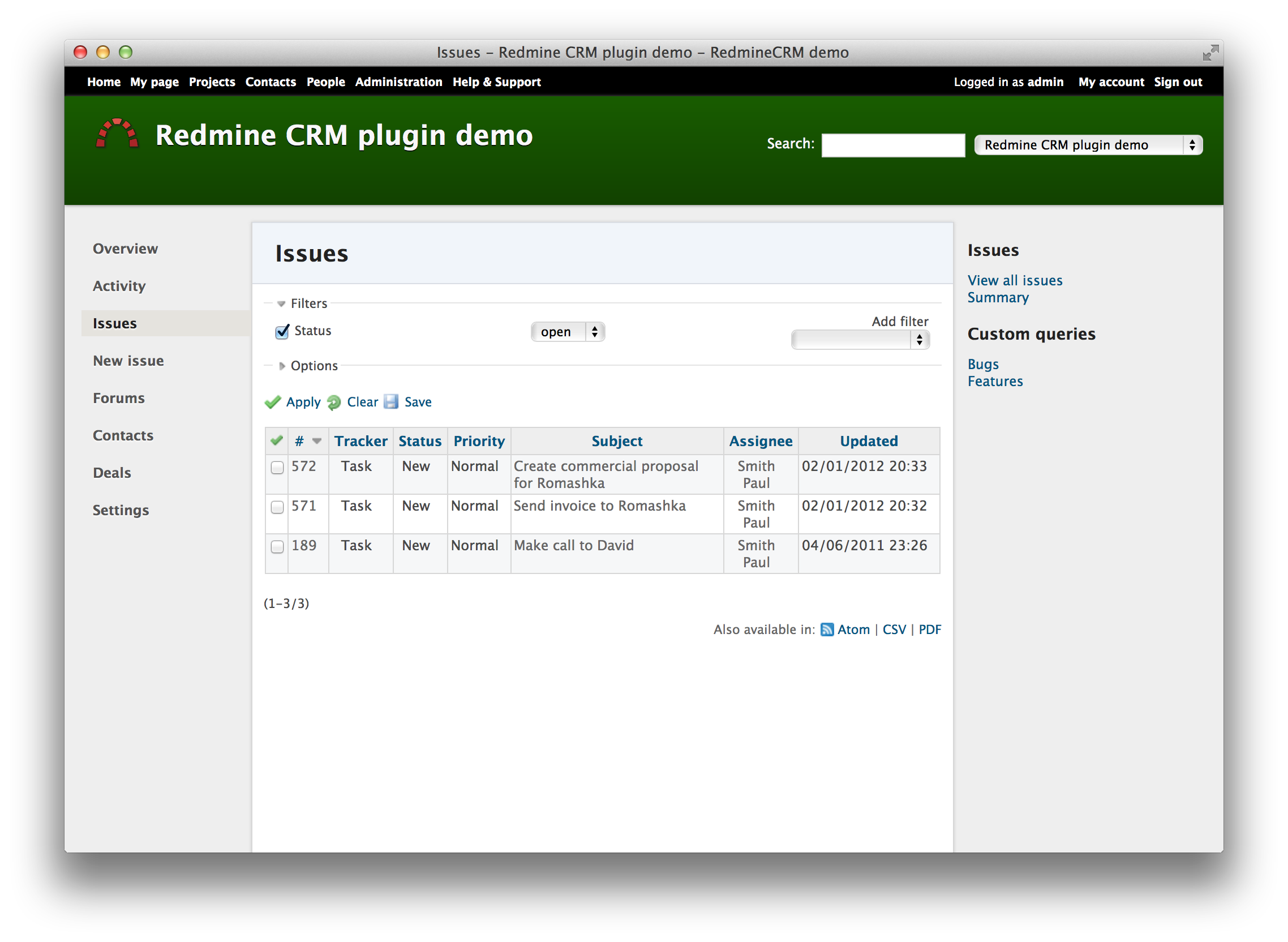Open Administration in top menu
This screenshot has height=942, width=1288.
(x=398, y=82)
